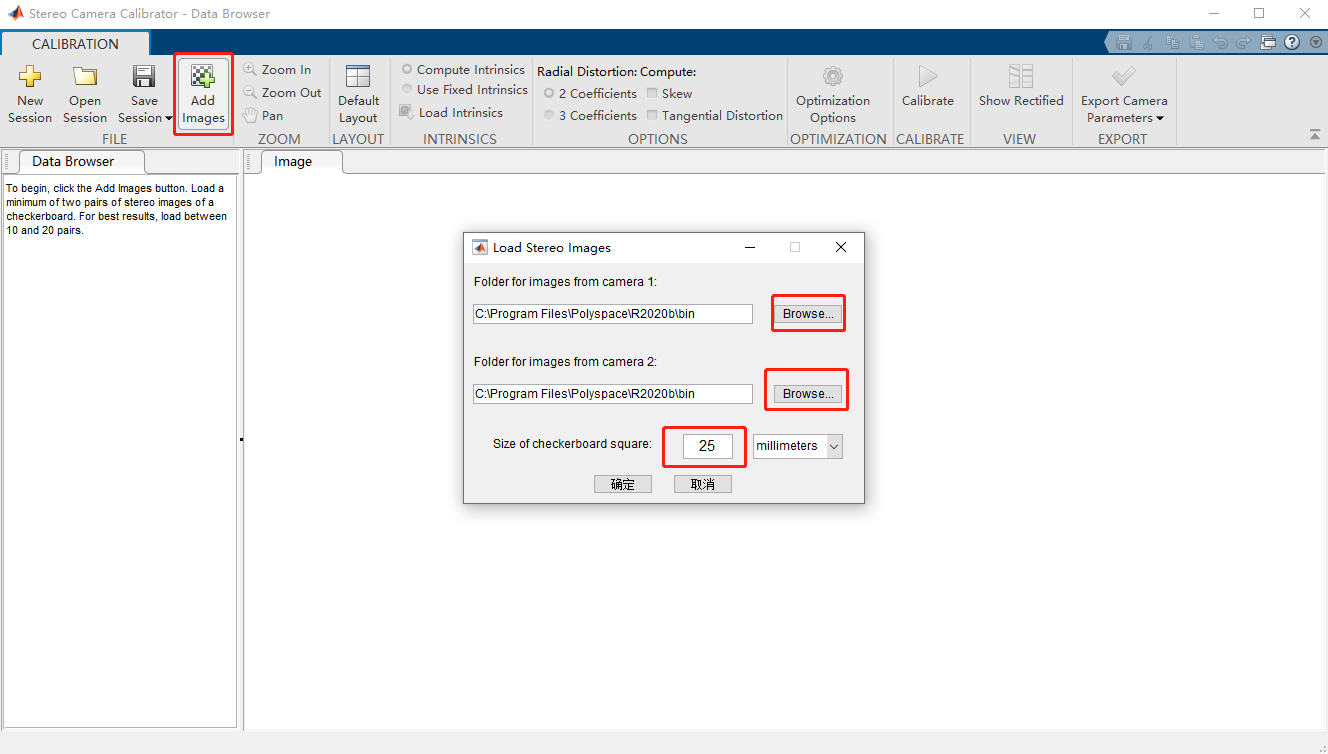Browse folder for camera 1 images
The width and height of the screenshot is (1328, 754).
click(808, 314)
